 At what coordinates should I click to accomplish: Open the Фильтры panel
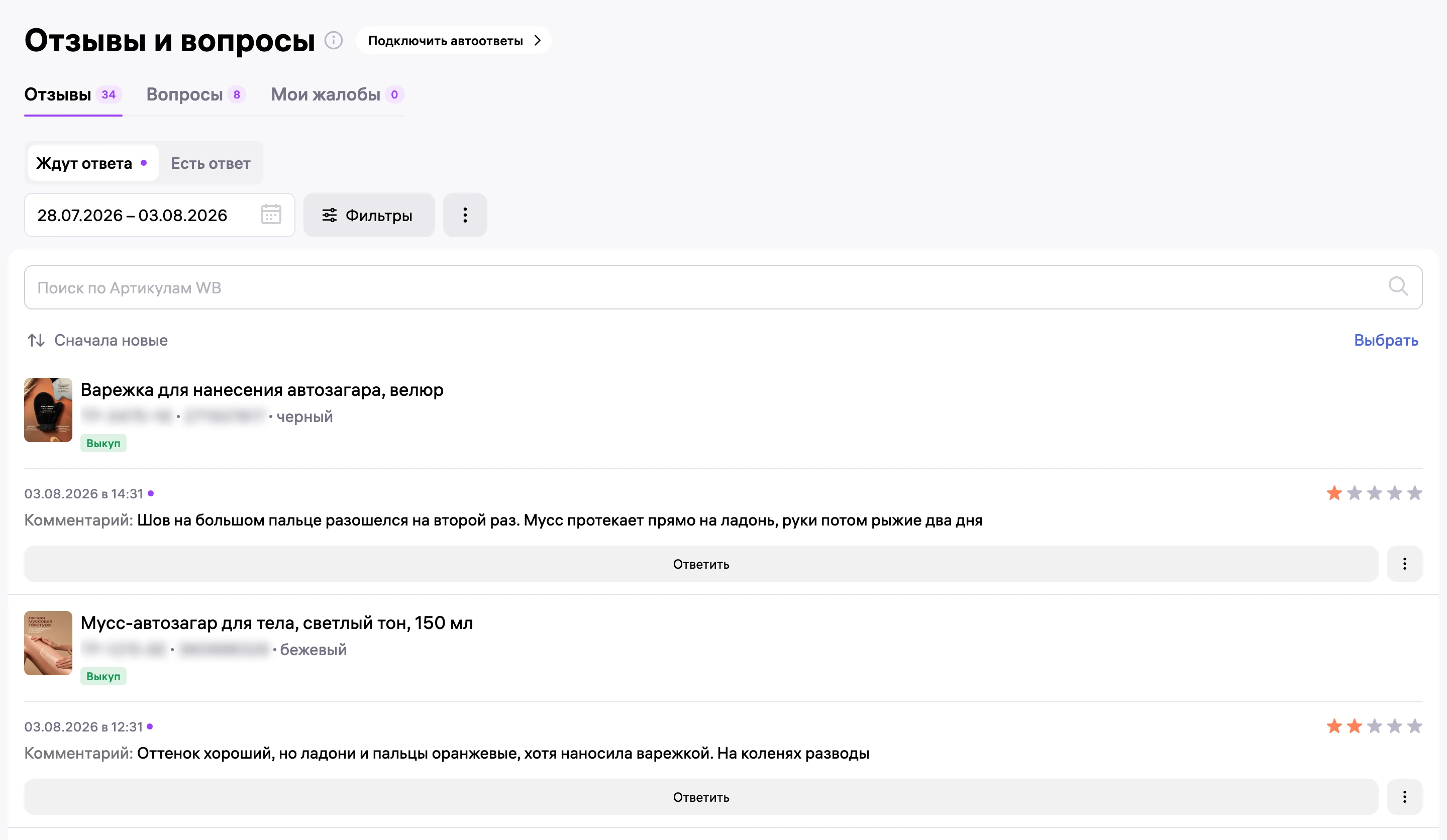(369, 216)
